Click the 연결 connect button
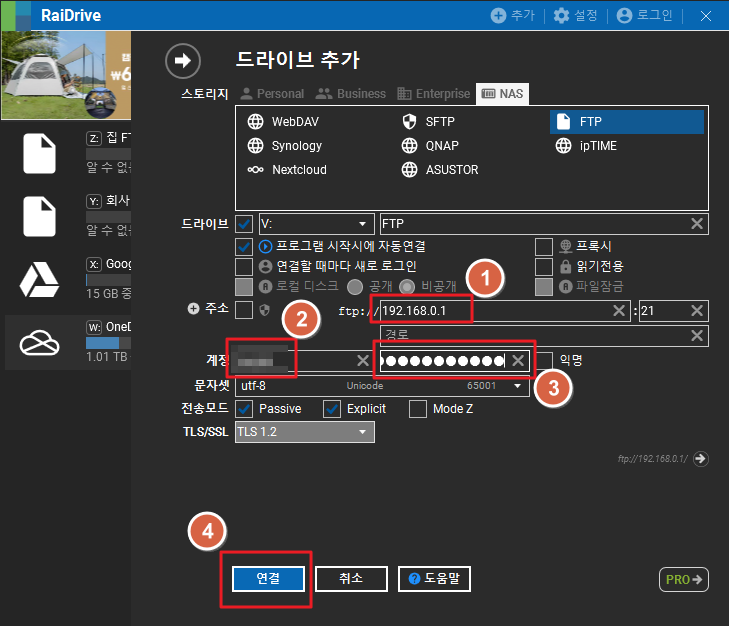This screenshot has height=626, width=729. point(268,579)
